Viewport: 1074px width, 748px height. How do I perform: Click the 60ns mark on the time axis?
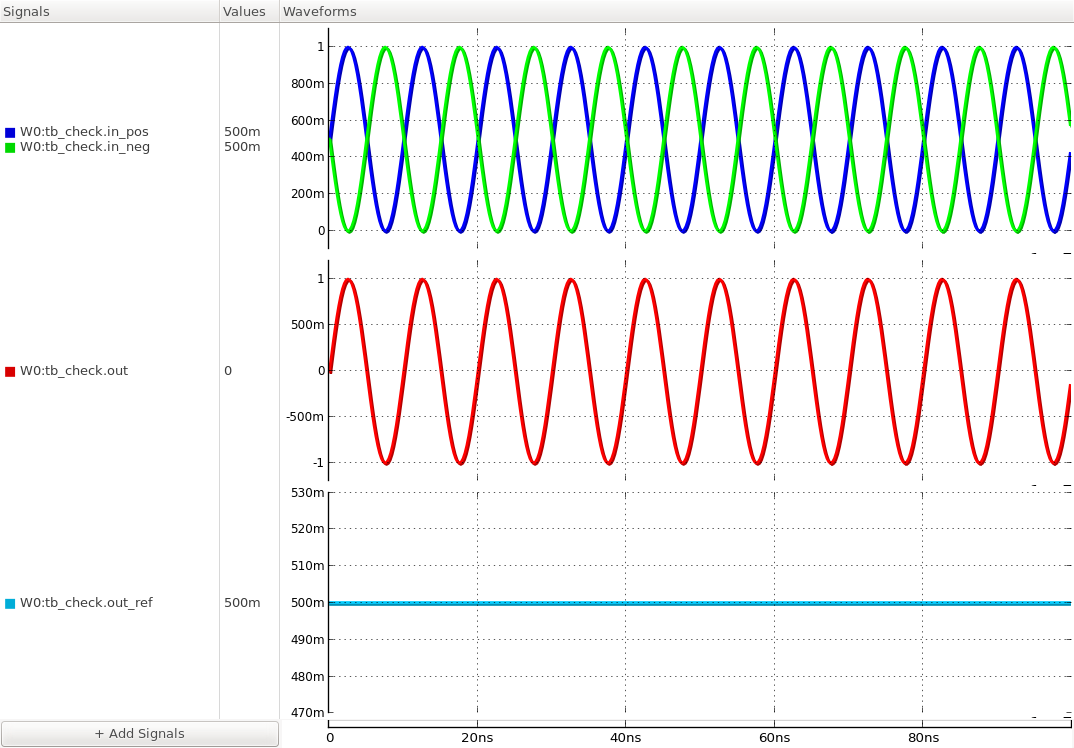tap(776, 737)
